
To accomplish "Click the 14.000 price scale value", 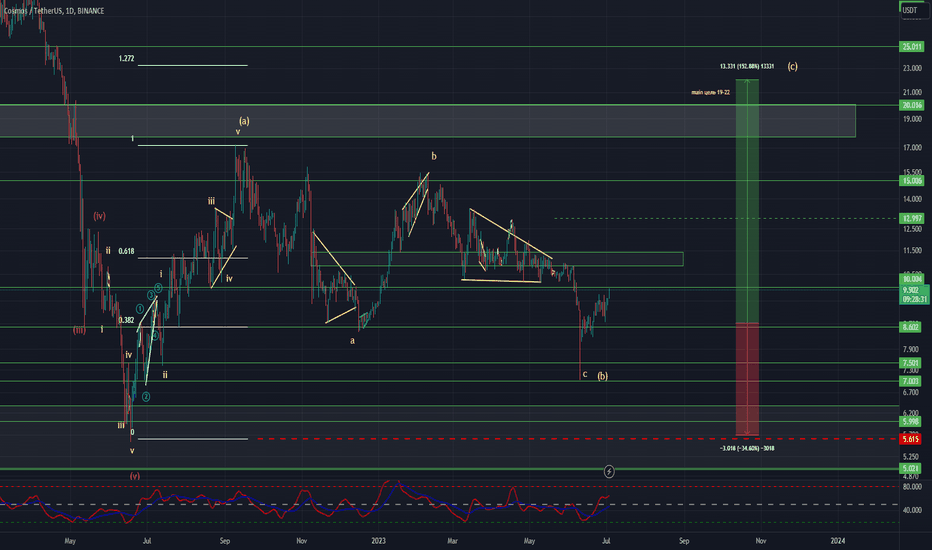I will click(912, 199).
